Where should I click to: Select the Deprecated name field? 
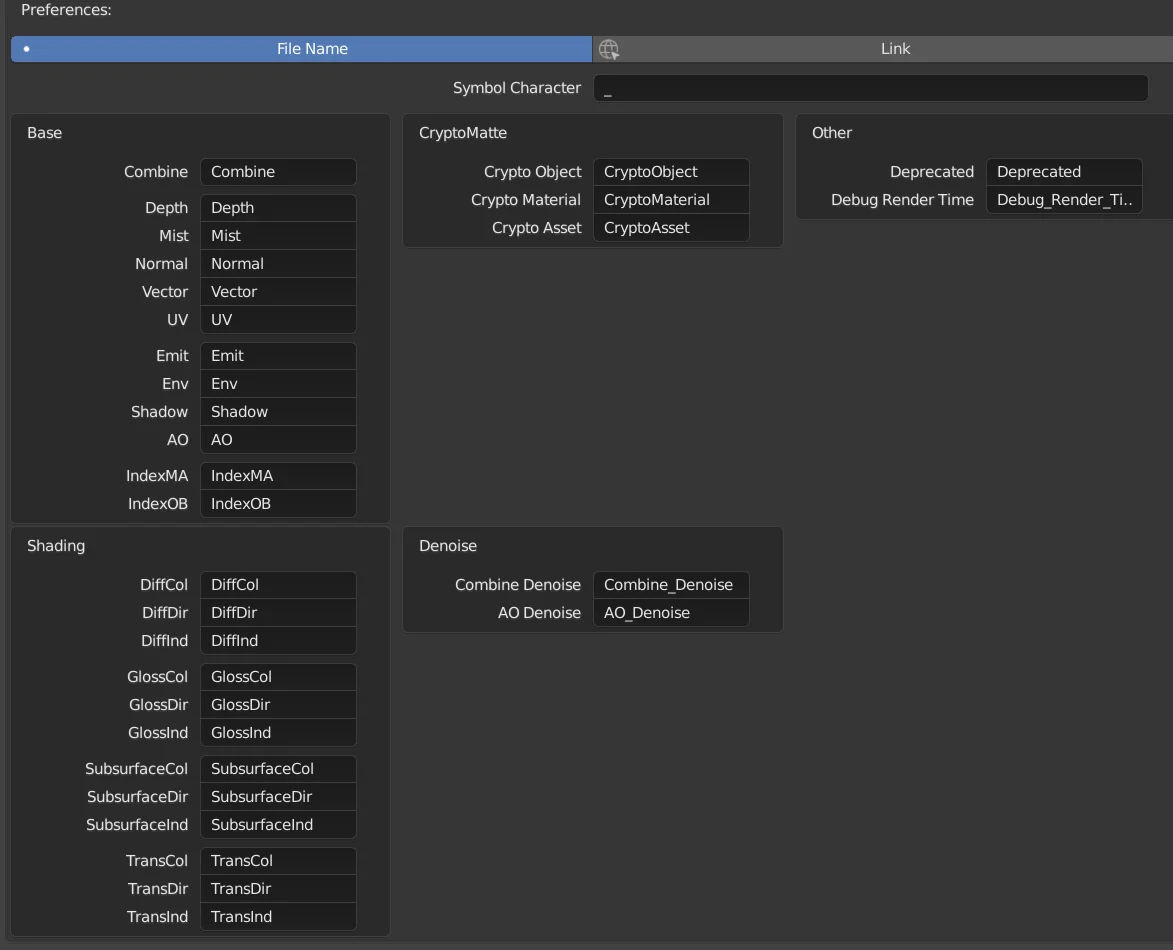click(1064, 171)
